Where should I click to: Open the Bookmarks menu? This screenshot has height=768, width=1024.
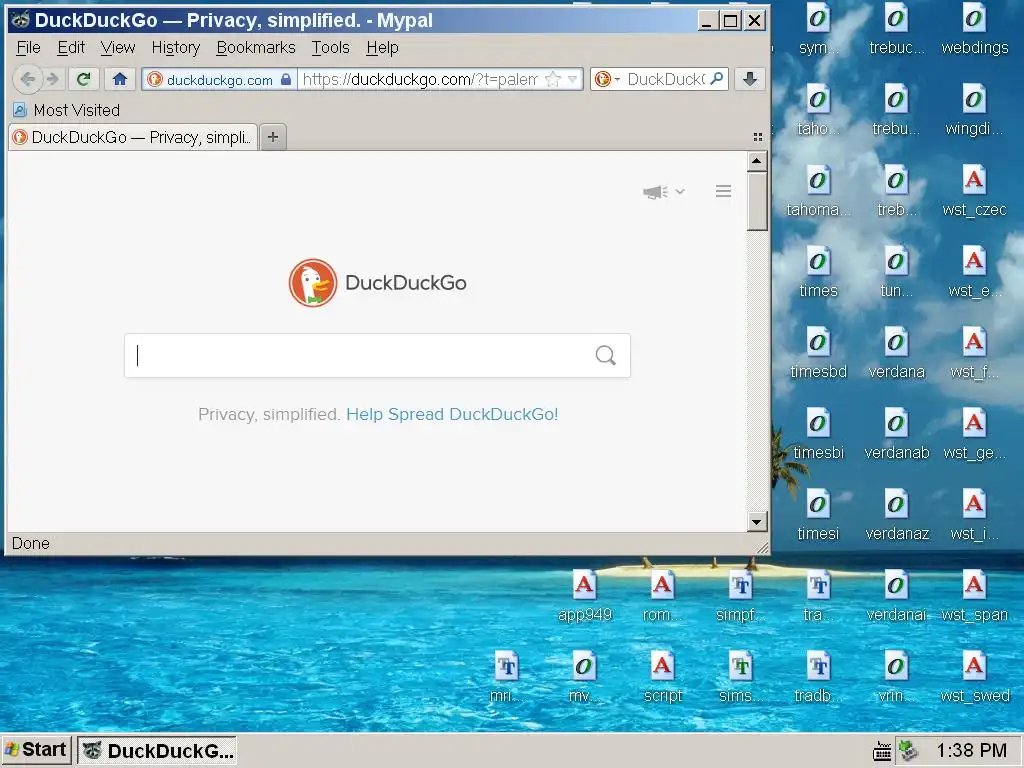255,48
